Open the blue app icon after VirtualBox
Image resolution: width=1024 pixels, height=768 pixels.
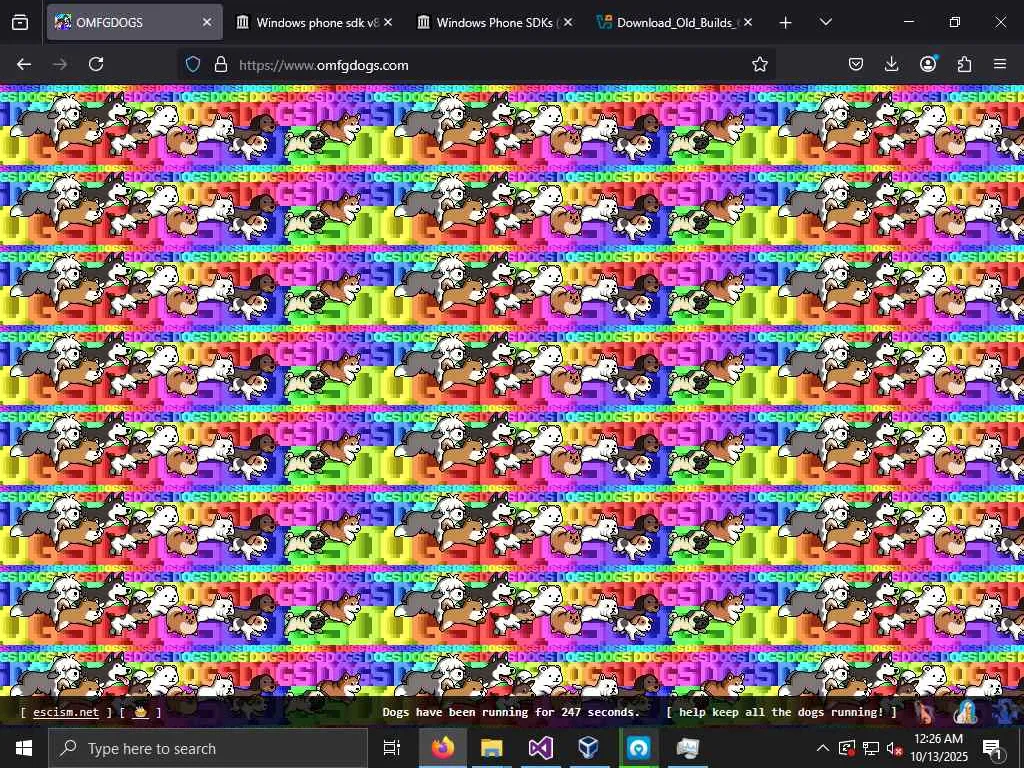pyautogui.click(x=638, y=748)
